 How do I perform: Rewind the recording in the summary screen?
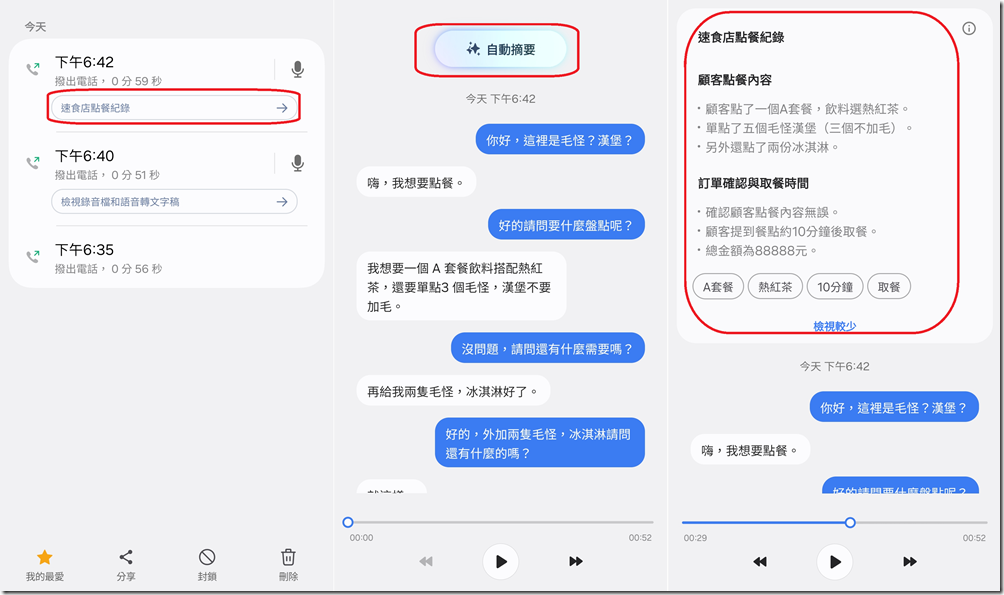pyautogui.click(x=760, y=562)
